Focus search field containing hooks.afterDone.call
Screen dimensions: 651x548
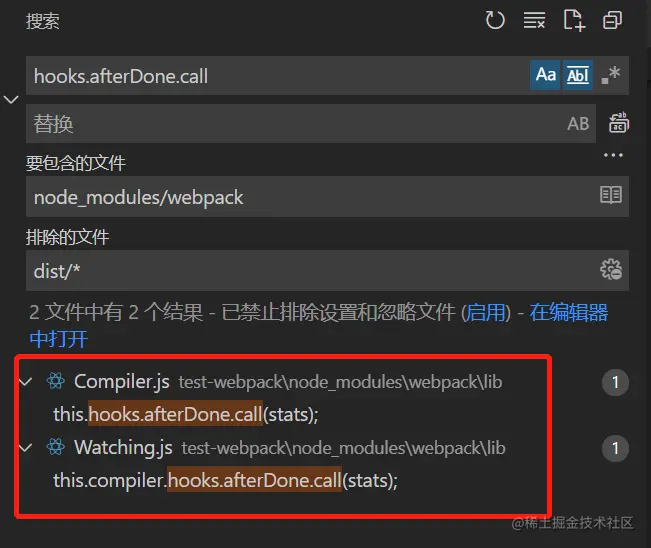[278, 76]
